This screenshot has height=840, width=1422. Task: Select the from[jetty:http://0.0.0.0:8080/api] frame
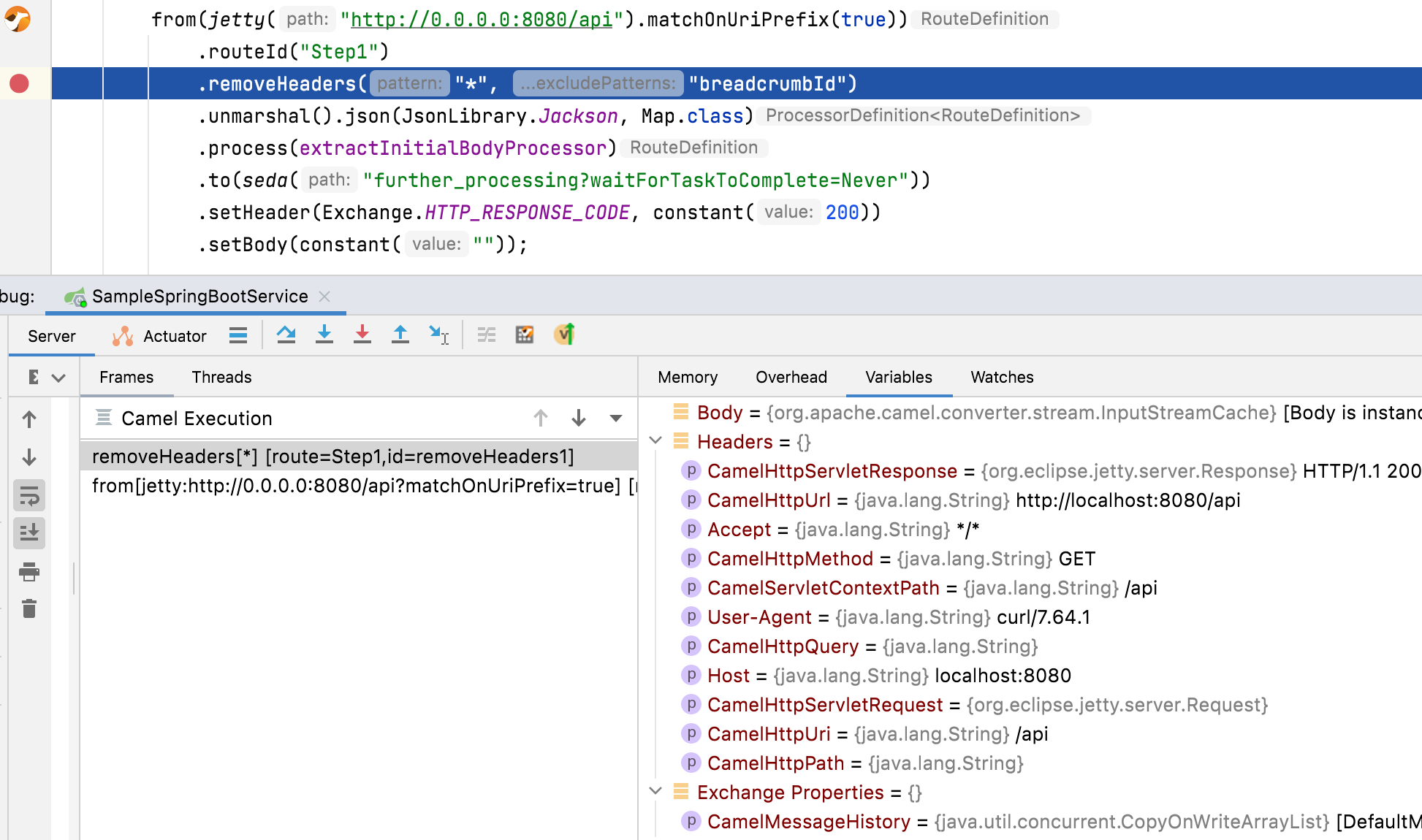(x=358, y=486)
